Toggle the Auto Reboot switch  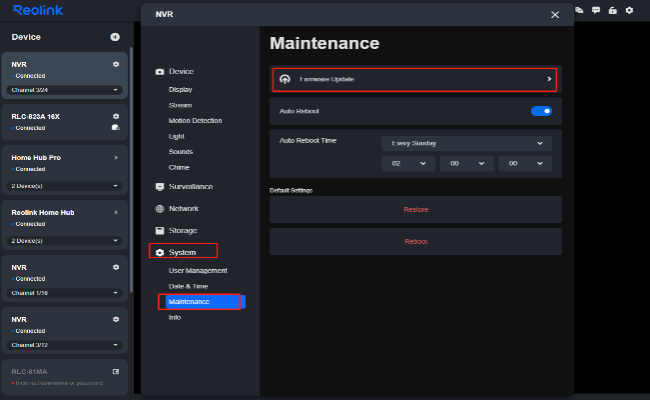coord(541,111)
